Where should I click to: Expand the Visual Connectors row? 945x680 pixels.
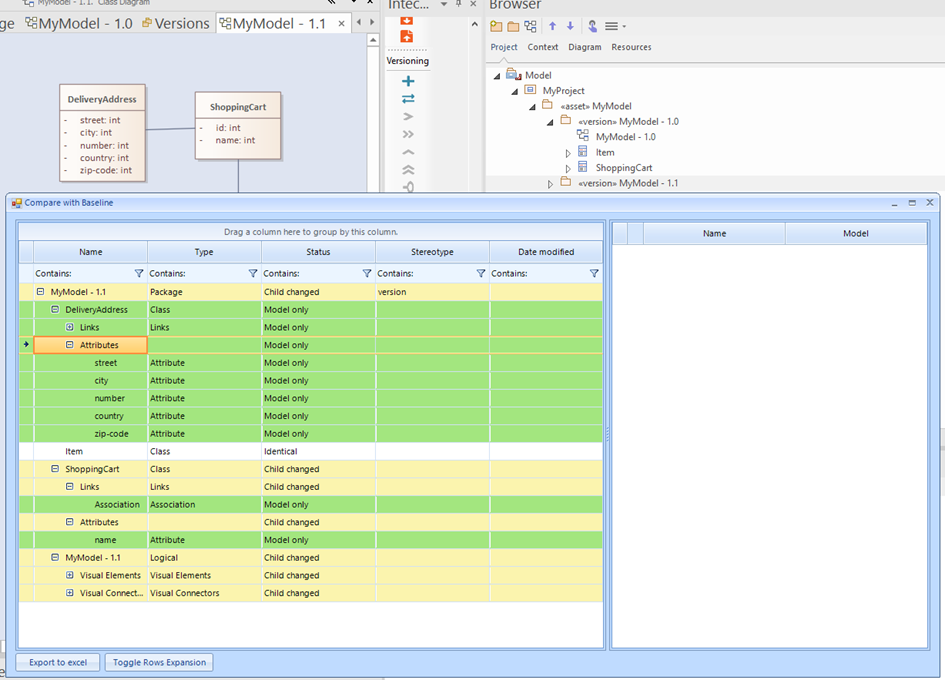click(x=69, y=593)
